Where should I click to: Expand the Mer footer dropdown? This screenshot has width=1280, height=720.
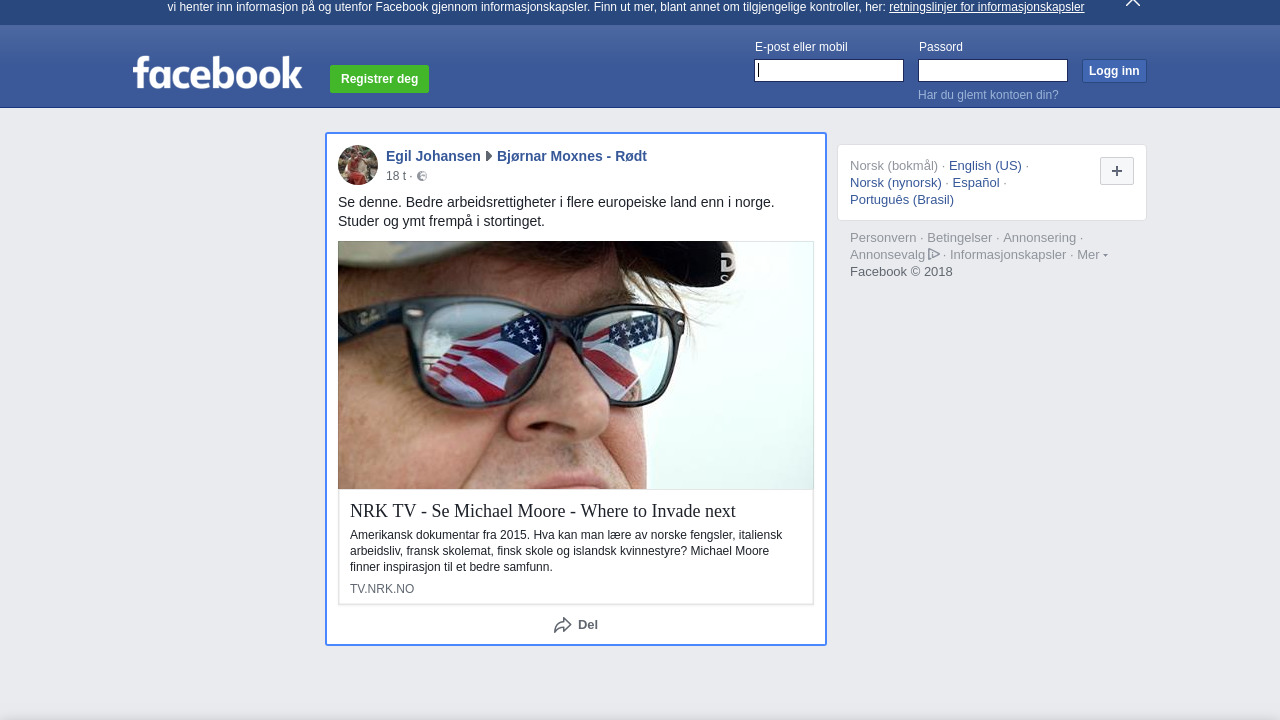[1092, 255]
